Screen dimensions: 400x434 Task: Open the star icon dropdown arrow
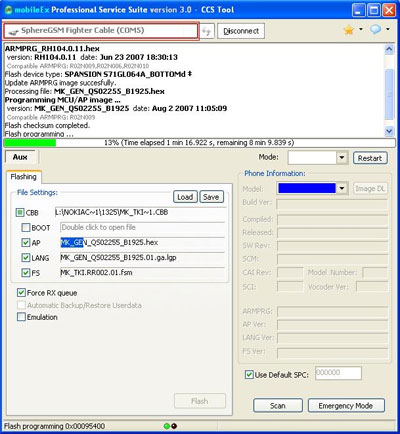[x=361, y=30]
